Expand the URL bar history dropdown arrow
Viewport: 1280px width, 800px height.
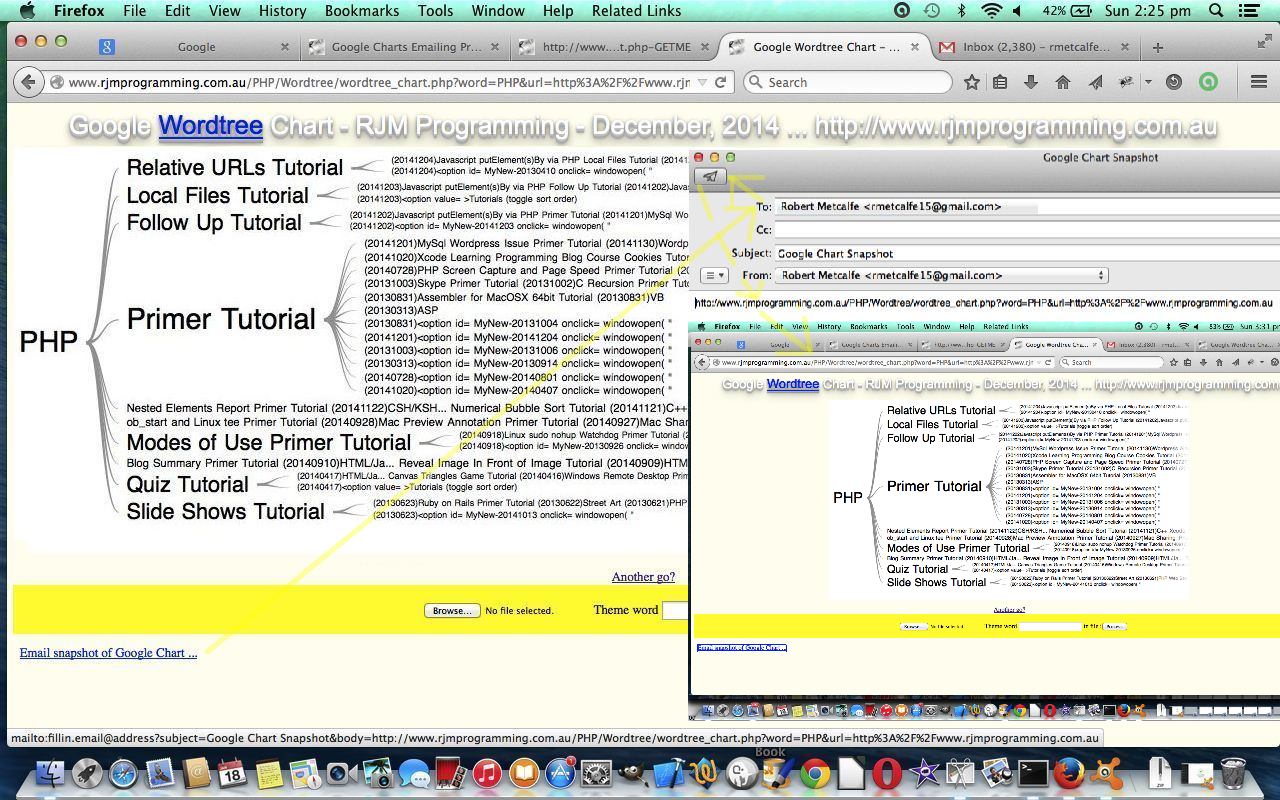[702, 82]
